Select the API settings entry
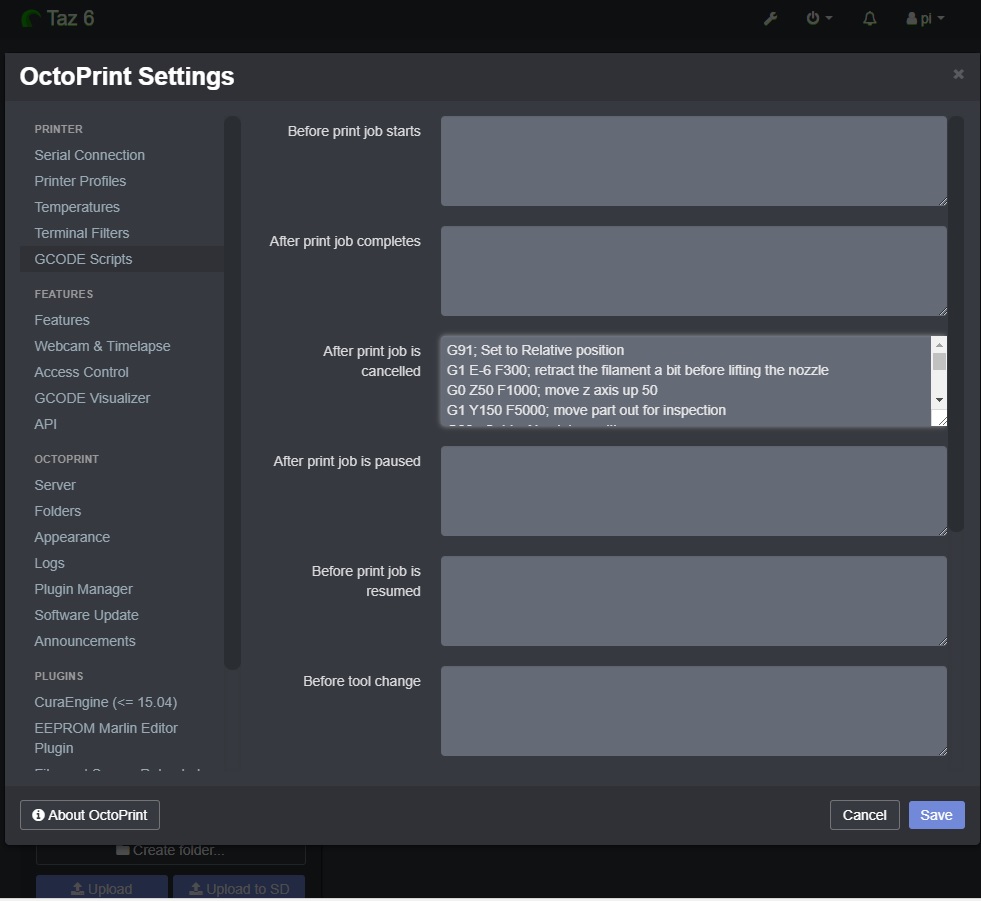This screenshot has width=981, height=901. click(x=46, y=424)
